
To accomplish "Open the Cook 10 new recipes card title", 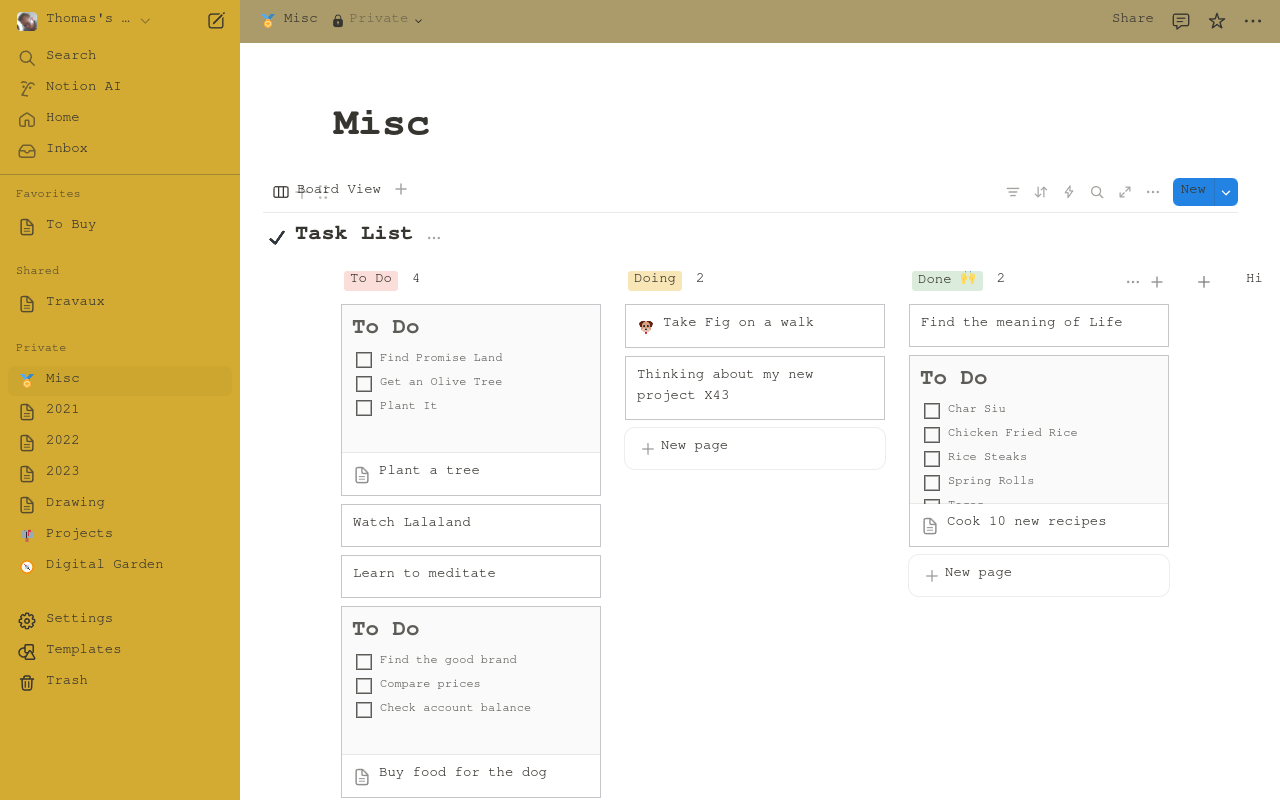I will click(x=1026, y=522).
